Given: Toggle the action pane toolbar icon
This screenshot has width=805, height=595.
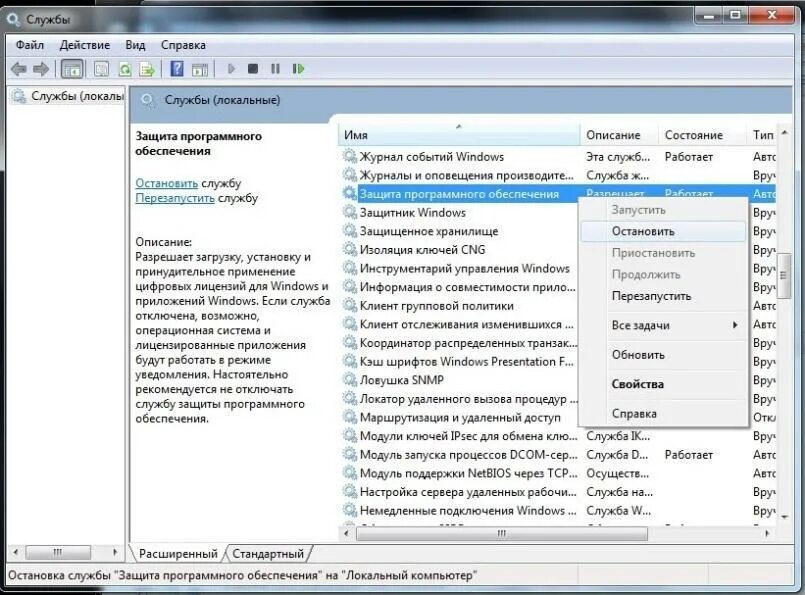Looking at the screenshot, I should [200, 69].
